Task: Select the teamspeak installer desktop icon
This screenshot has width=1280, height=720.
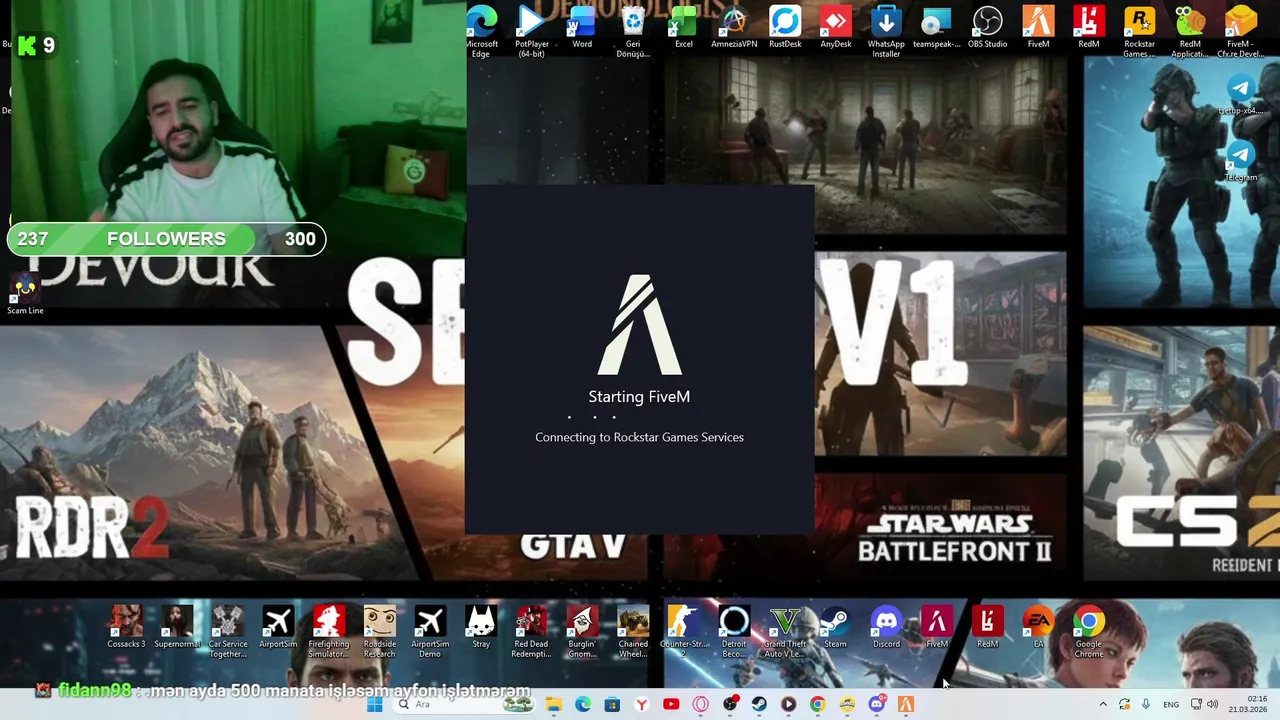Action: coord(937,27)
